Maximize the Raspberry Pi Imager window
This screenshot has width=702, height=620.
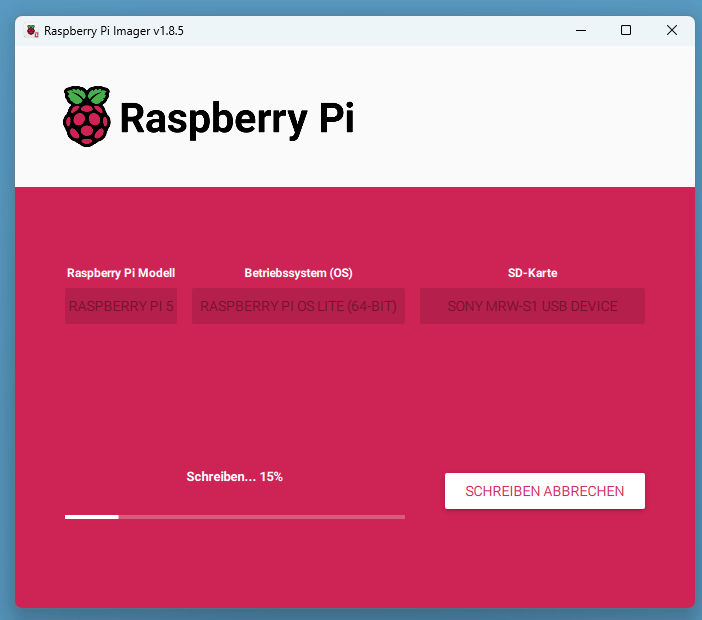626,30
